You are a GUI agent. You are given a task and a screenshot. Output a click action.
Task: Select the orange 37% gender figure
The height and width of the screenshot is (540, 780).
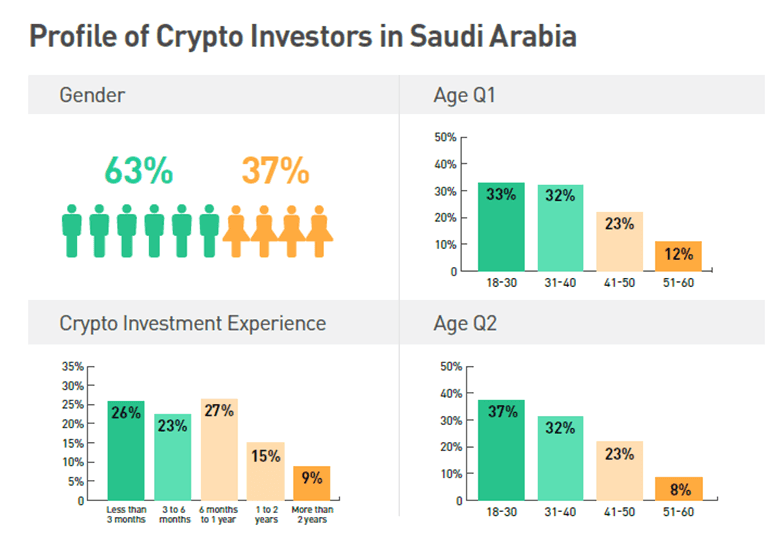(276, 171)
